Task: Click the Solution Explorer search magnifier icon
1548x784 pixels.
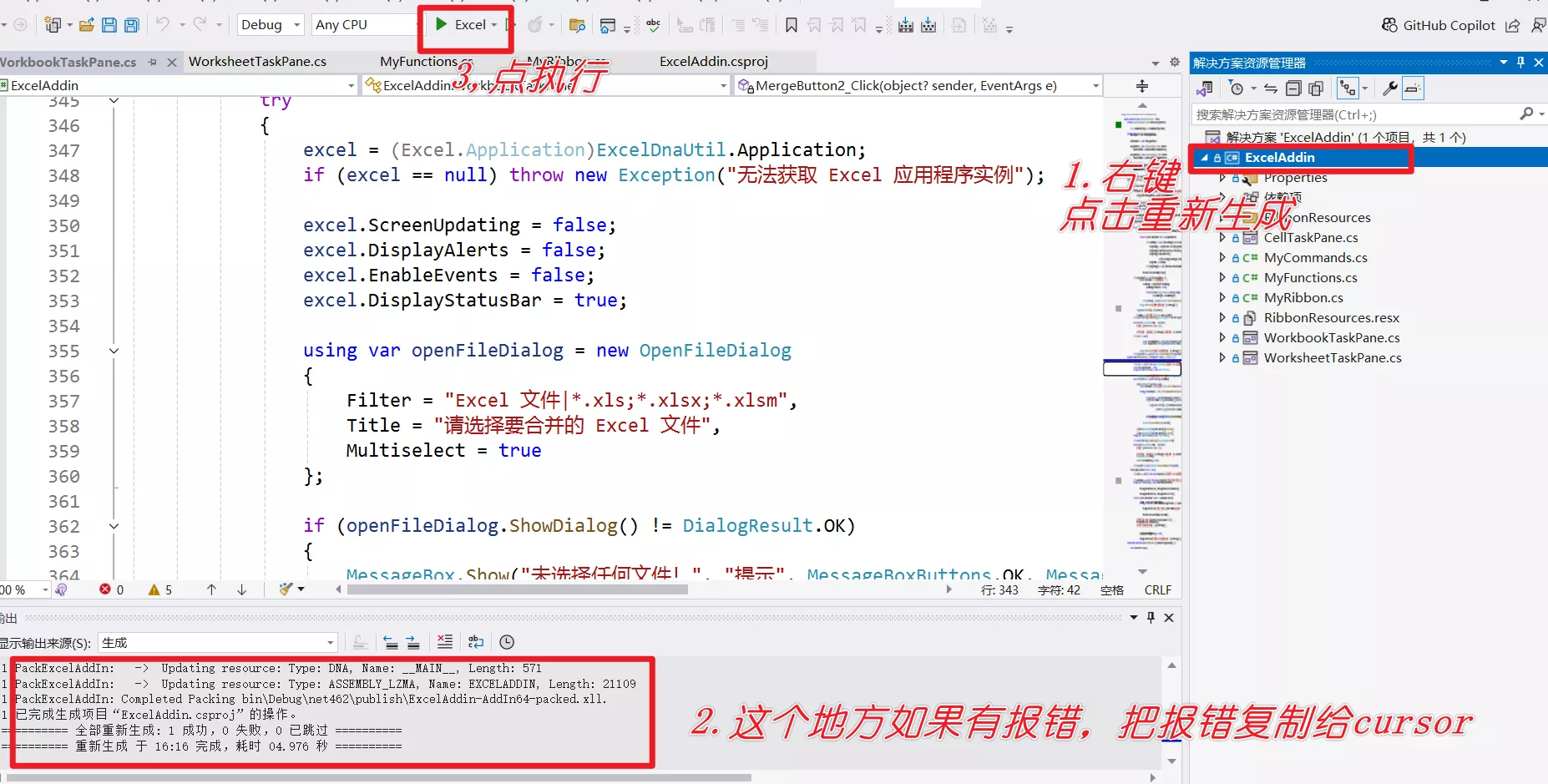Action: (1527, 114)
